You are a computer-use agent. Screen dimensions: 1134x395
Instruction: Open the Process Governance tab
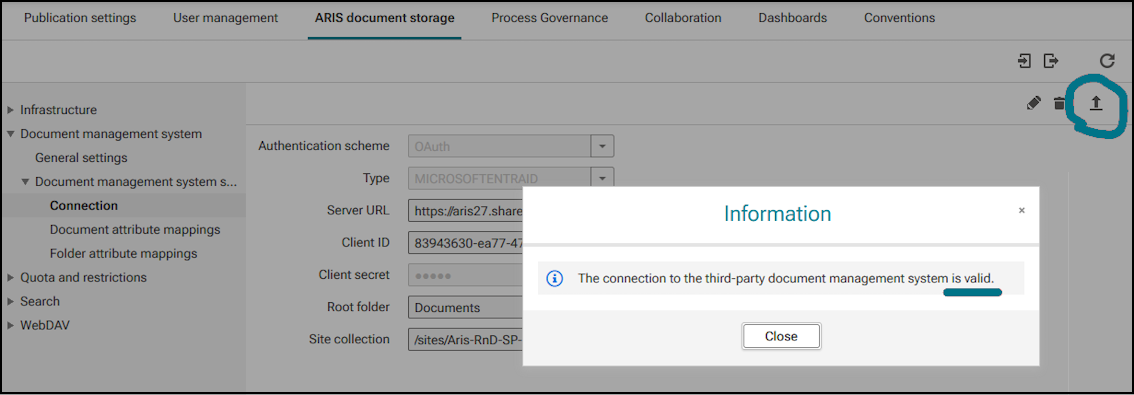pyautogui.click(x=550, y=18)
